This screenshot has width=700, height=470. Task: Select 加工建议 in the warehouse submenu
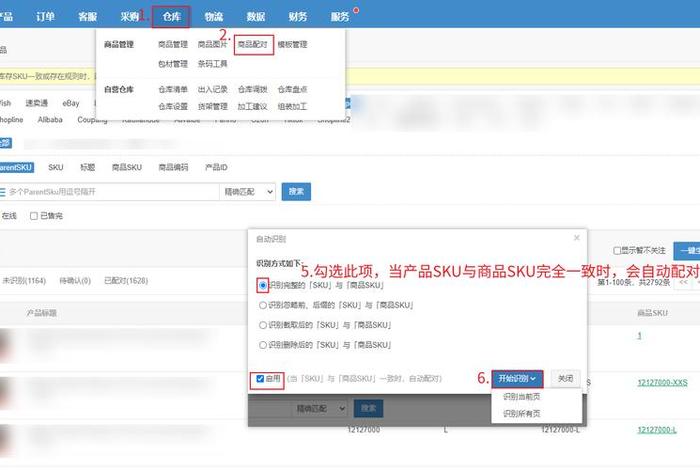coord(253,106)
